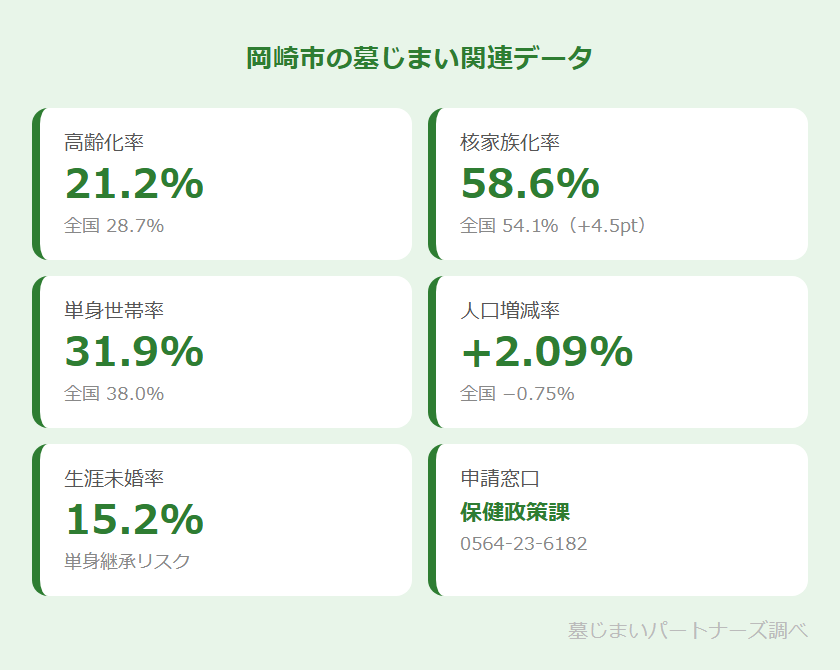This screenshot has height=670, width=840.
Task: Click the 単身継承リスク caption
Action: pyautogui.click(x=127, y=561)
